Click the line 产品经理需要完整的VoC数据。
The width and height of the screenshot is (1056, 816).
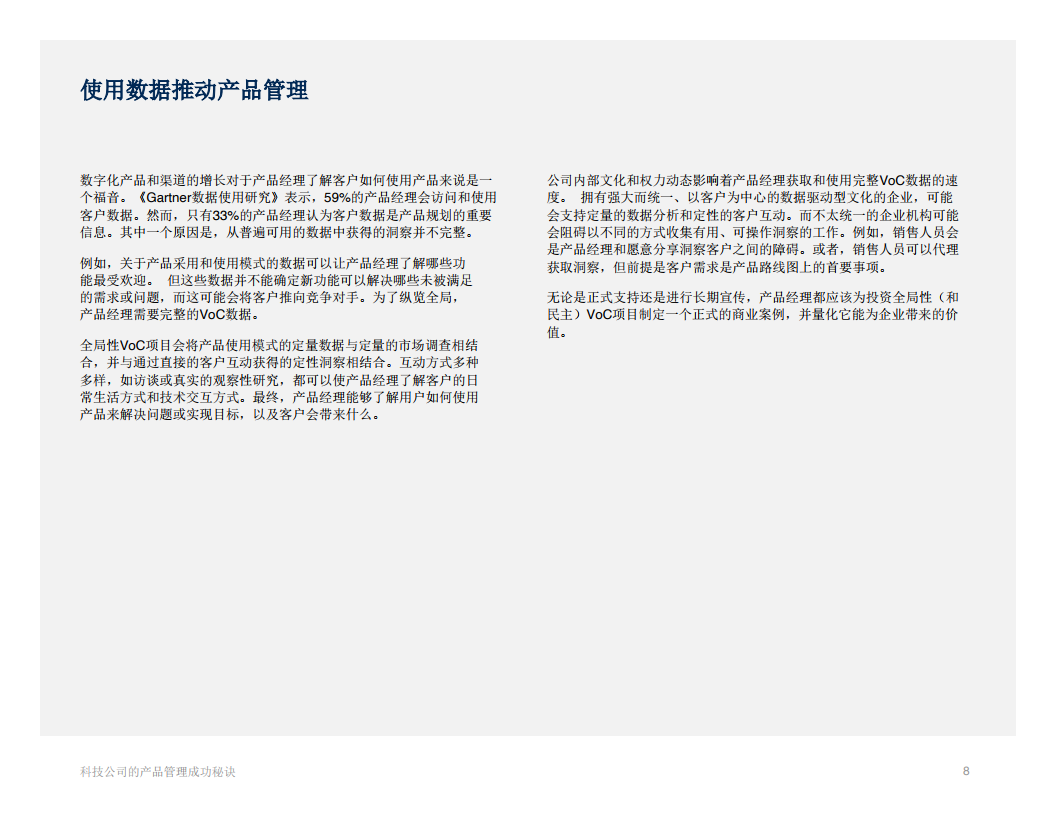(x=172, y=314)
